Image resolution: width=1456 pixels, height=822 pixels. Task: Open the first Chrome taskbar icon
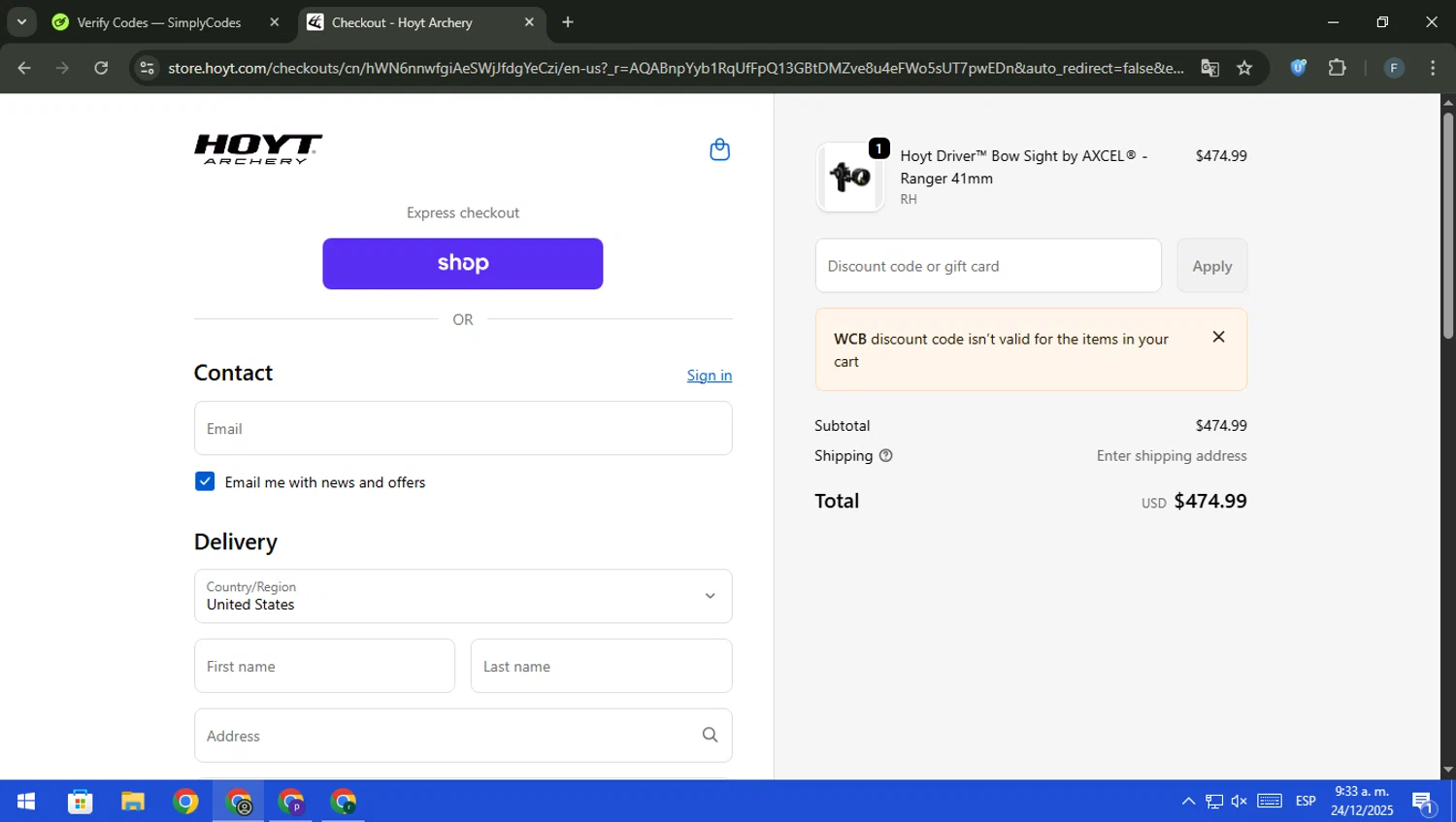185,802
